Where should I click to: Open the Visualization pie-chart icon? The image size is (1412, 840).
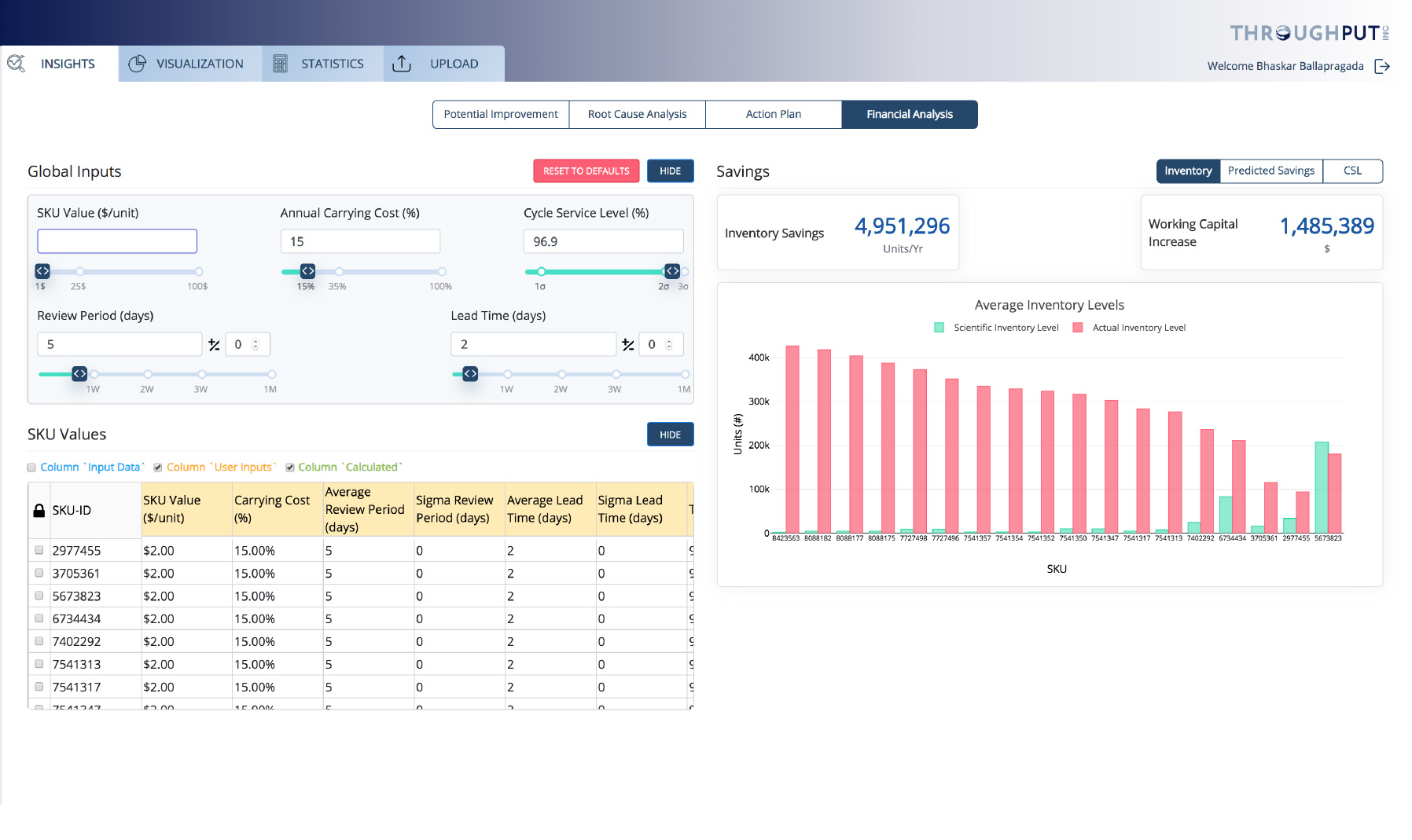click(x=138, y=64)
